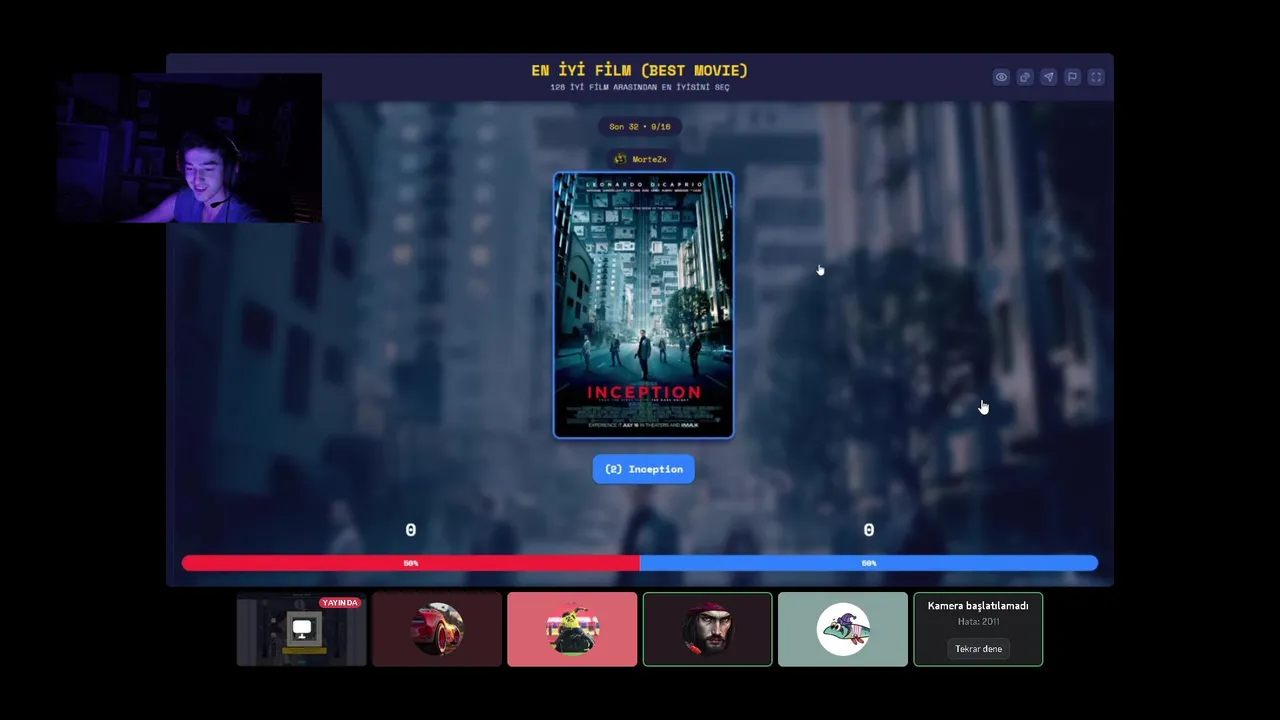The image size is (1280, 720).
Task: Click the paper plane share icon
Action: pyautogui.click(x=1048, y=77)
